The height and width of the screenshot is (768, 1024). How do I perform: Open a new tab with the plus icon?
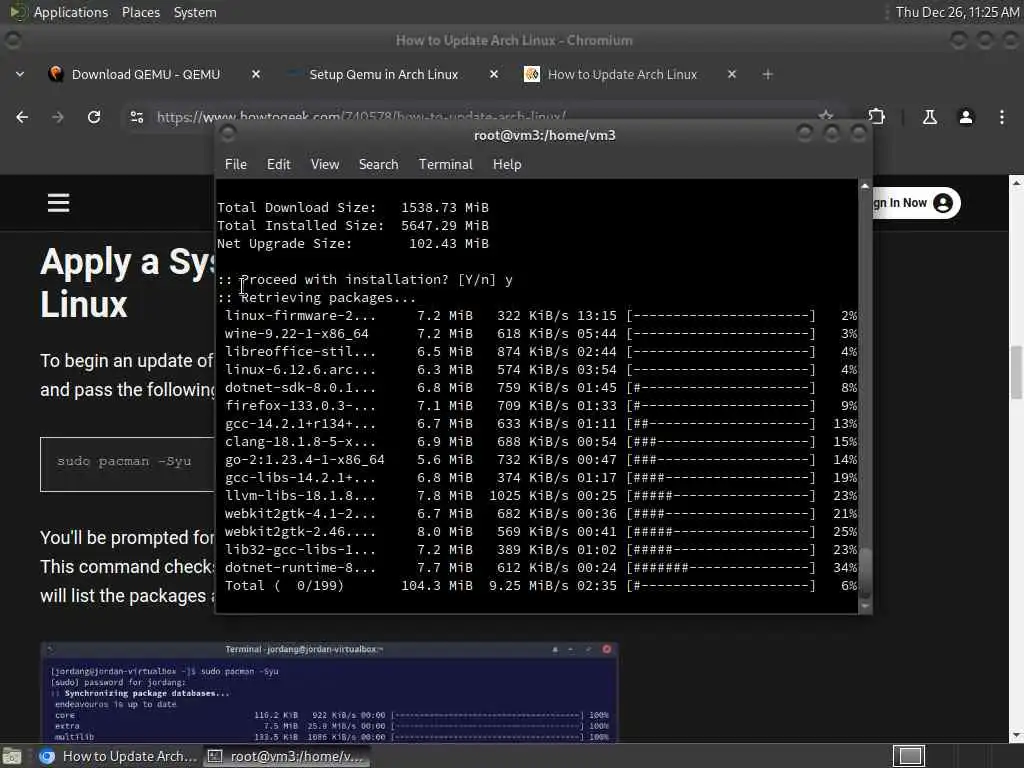[768, 74]
